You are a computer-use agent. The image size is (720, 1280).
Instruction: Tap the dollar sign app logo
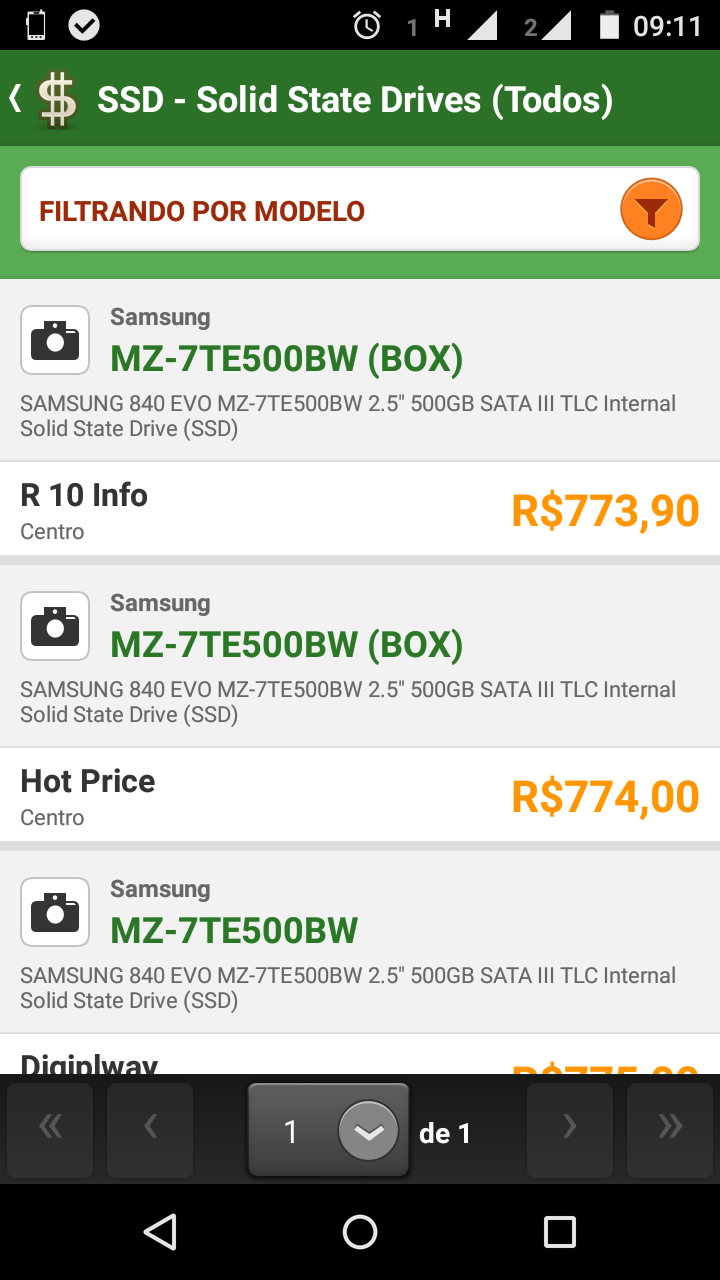point(57,100)
